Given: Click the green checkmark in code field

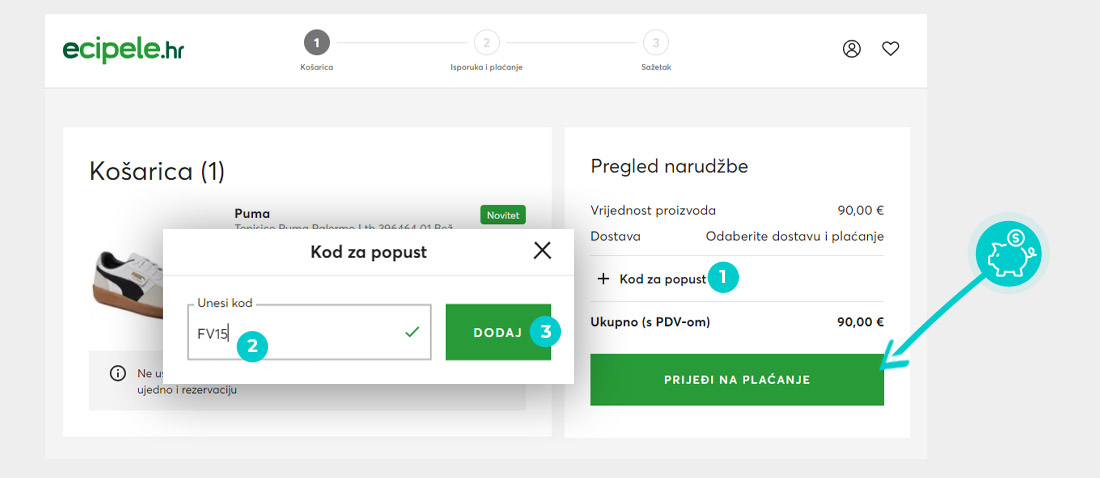Looking at the screenshot, I should [412, 332].
